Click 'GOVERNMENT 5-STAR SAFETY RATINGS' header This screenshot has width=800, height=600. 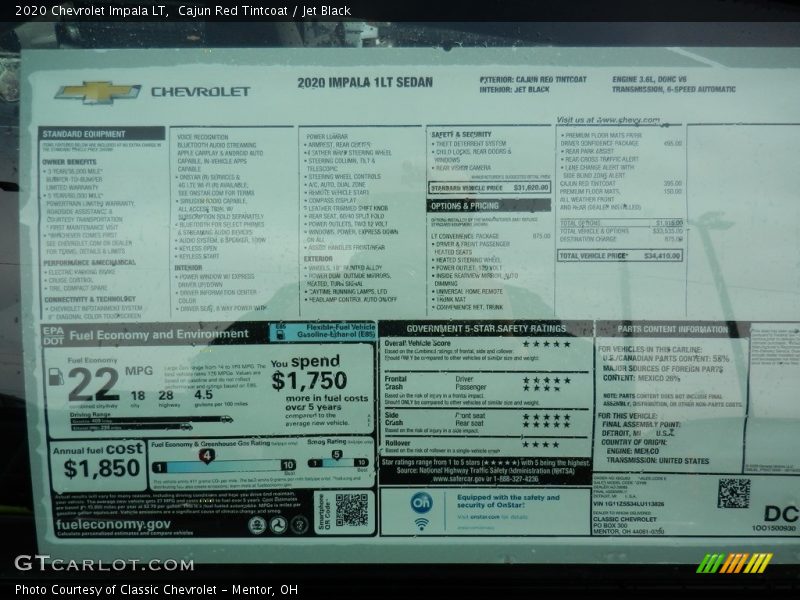[x=486, y=329]
